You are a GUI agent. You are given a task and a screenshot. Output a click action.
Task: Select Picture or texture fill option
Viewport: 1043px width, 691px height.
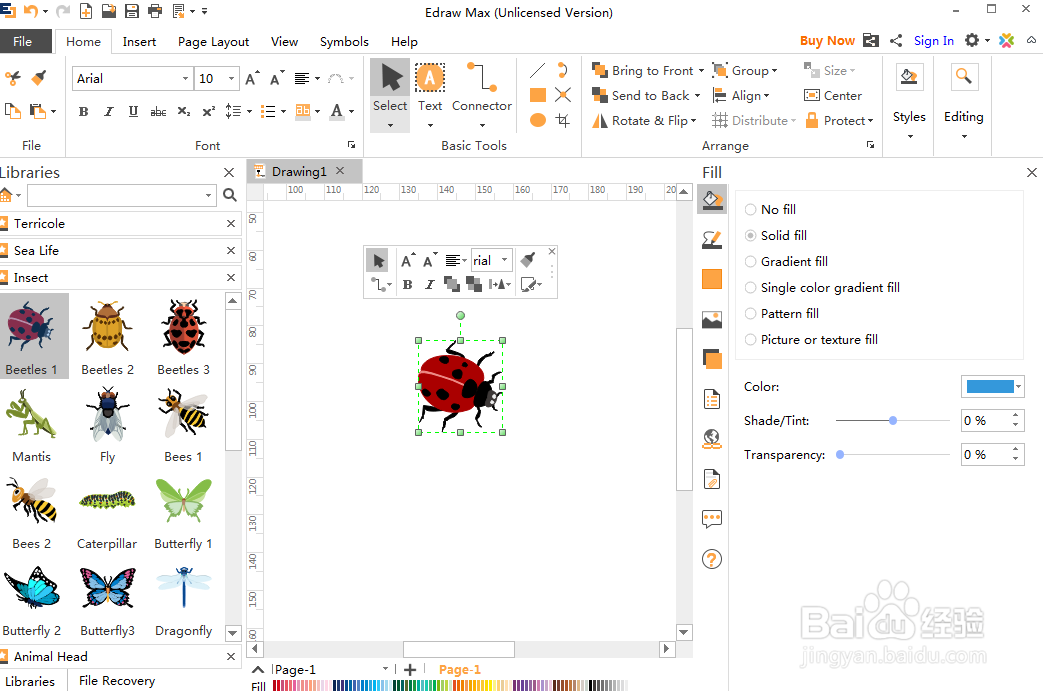click(812, 339)
